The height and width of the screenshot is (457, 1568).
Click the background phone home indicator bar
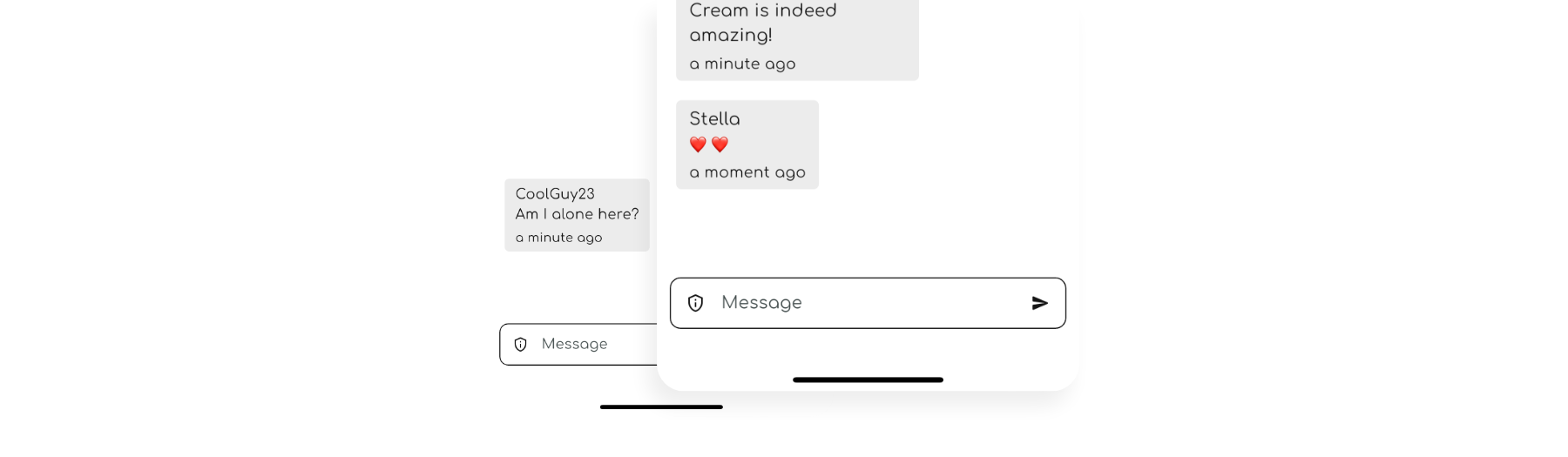tap(661, 407)
